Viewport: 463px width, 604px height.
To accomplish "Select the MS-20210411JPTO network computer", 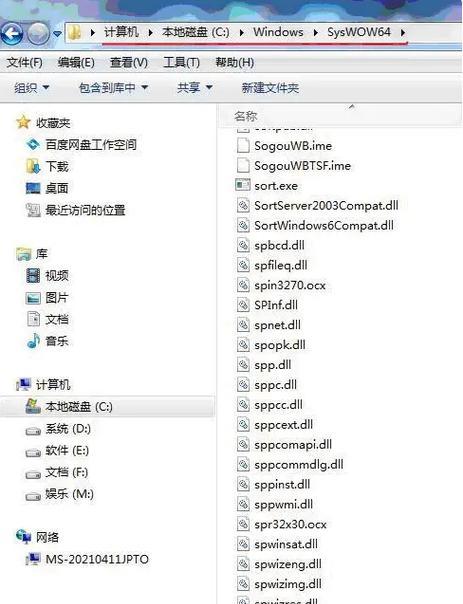I will tap(87, 559).
